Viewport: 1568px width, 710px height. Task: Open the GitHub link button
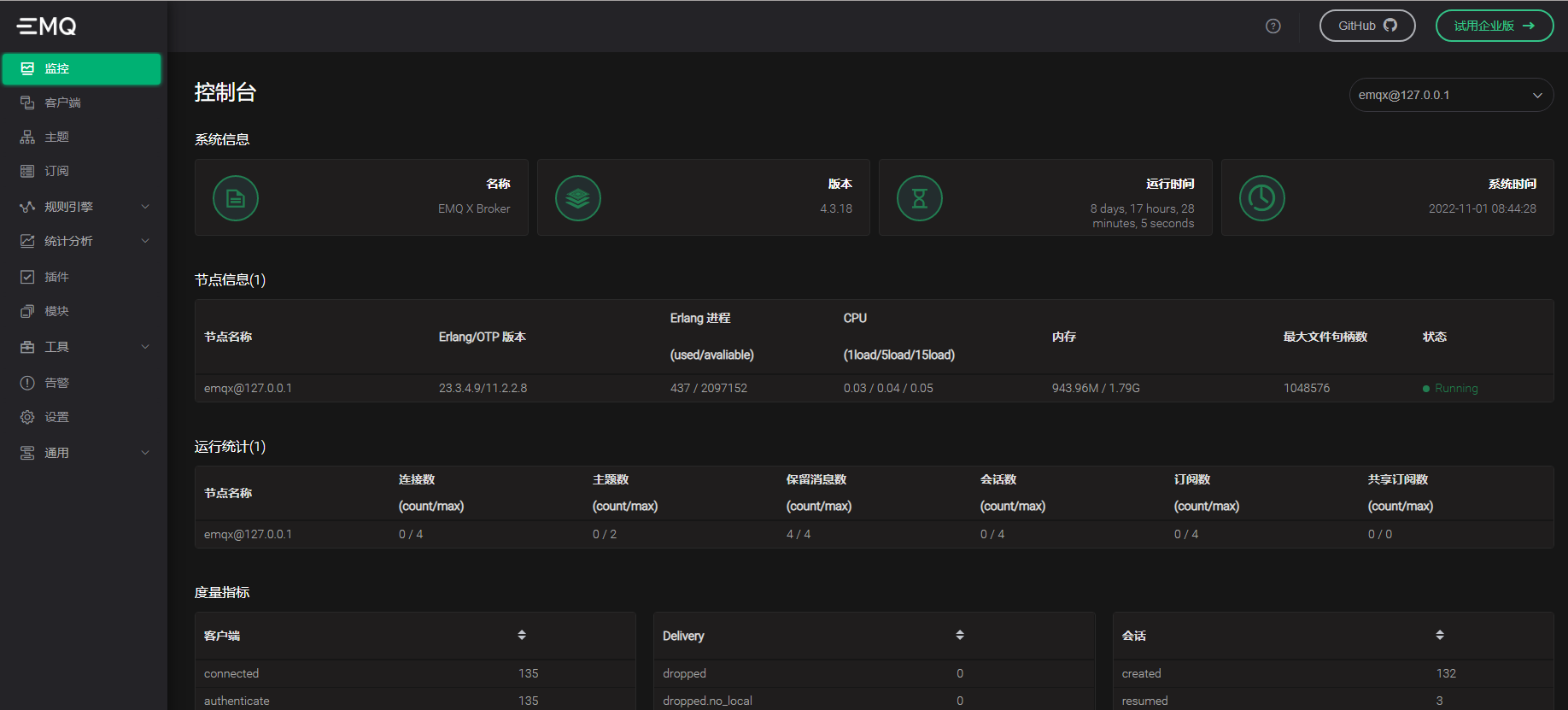pyautogui.click(x=1367, y=26)
